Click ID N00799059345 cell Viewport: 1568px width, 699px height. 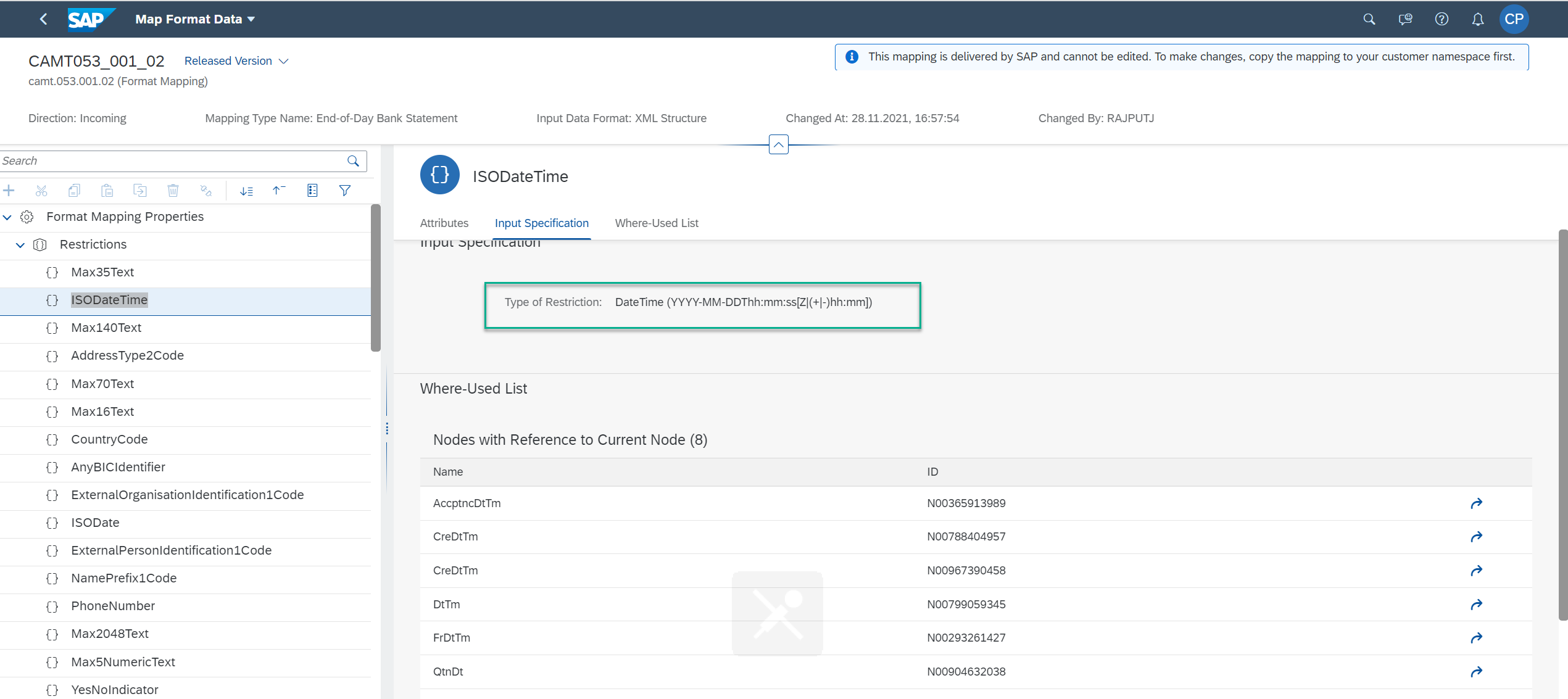tap(966, 605)
